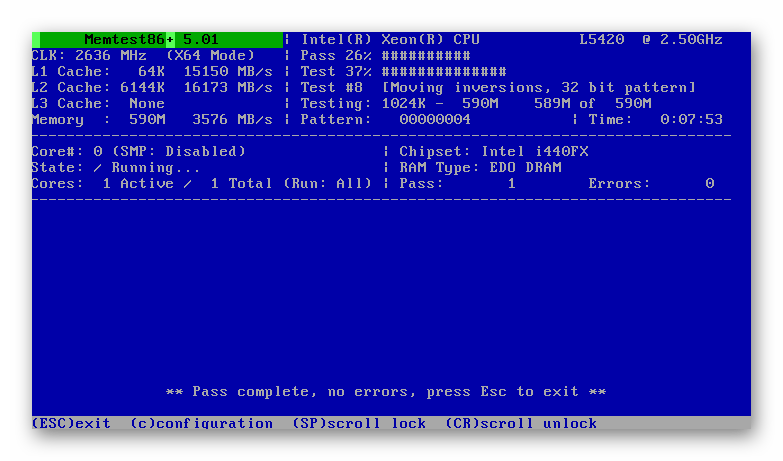Screen dimensions: 783x461
Task: Click the 589M of 590M text
Action: point(593,103)
